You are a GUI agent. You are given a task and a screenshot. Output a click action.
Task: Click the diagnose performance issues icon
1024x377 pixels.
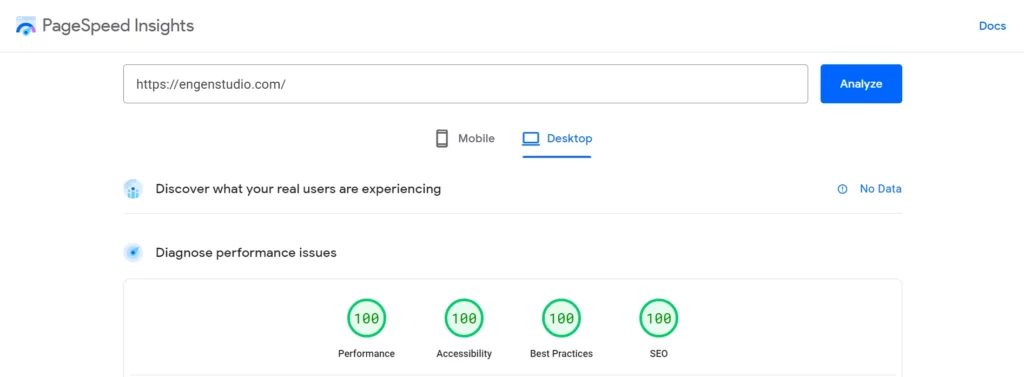tap(133, 252)
